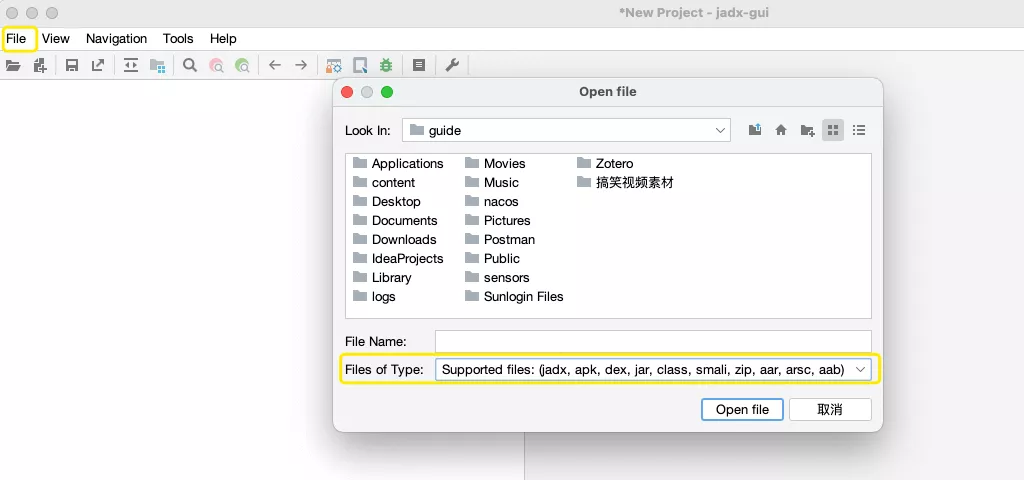Select the logs folder
1024x480 pixels.
coord(374,296)
